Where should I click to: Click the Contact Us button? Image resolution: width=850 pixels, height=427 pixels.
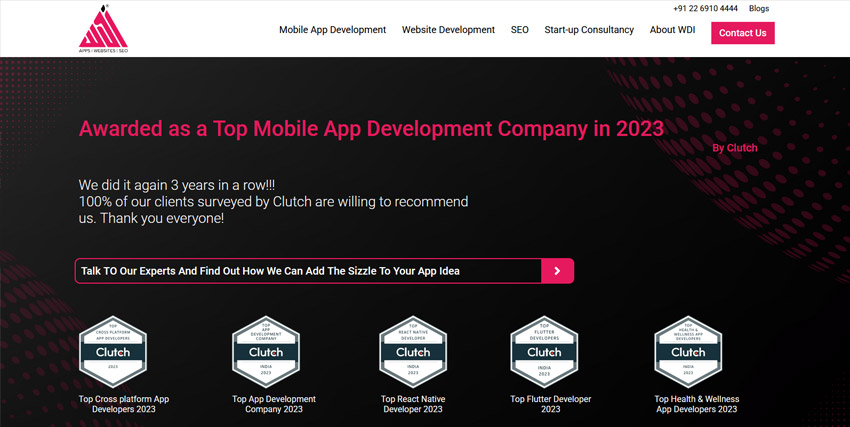pyautogui.click(x=743, y=33)
